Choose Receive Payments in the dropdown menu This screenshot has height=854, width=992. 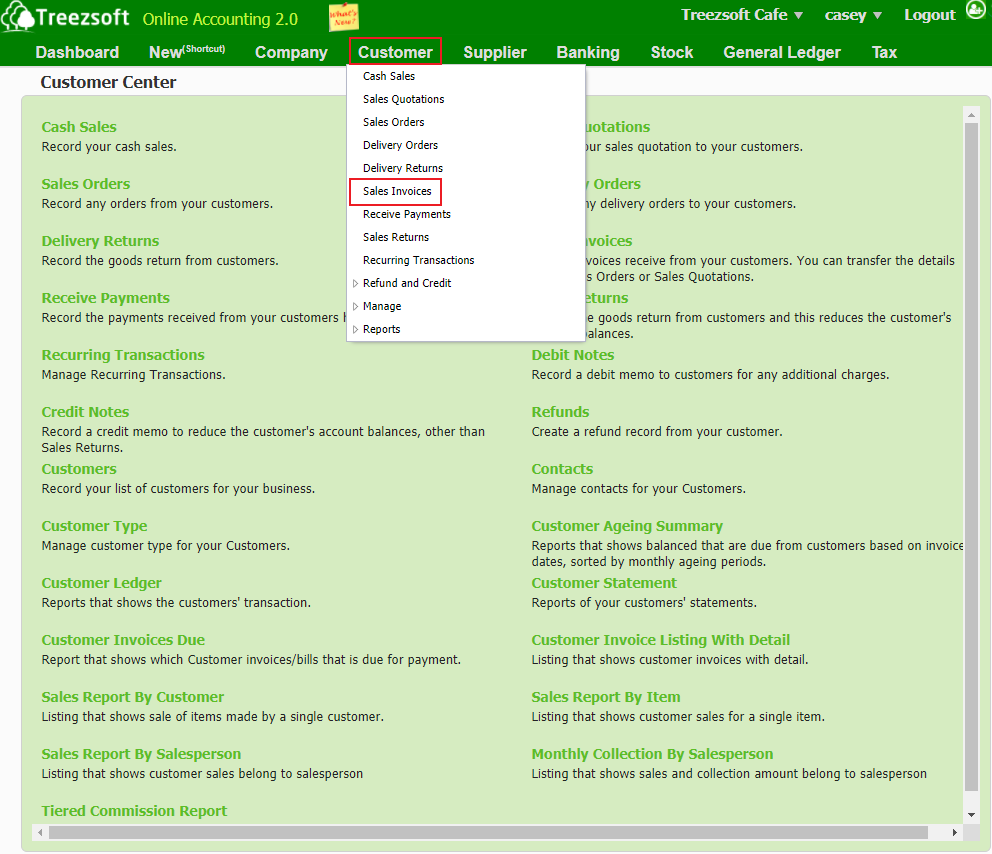coord(406,214)
